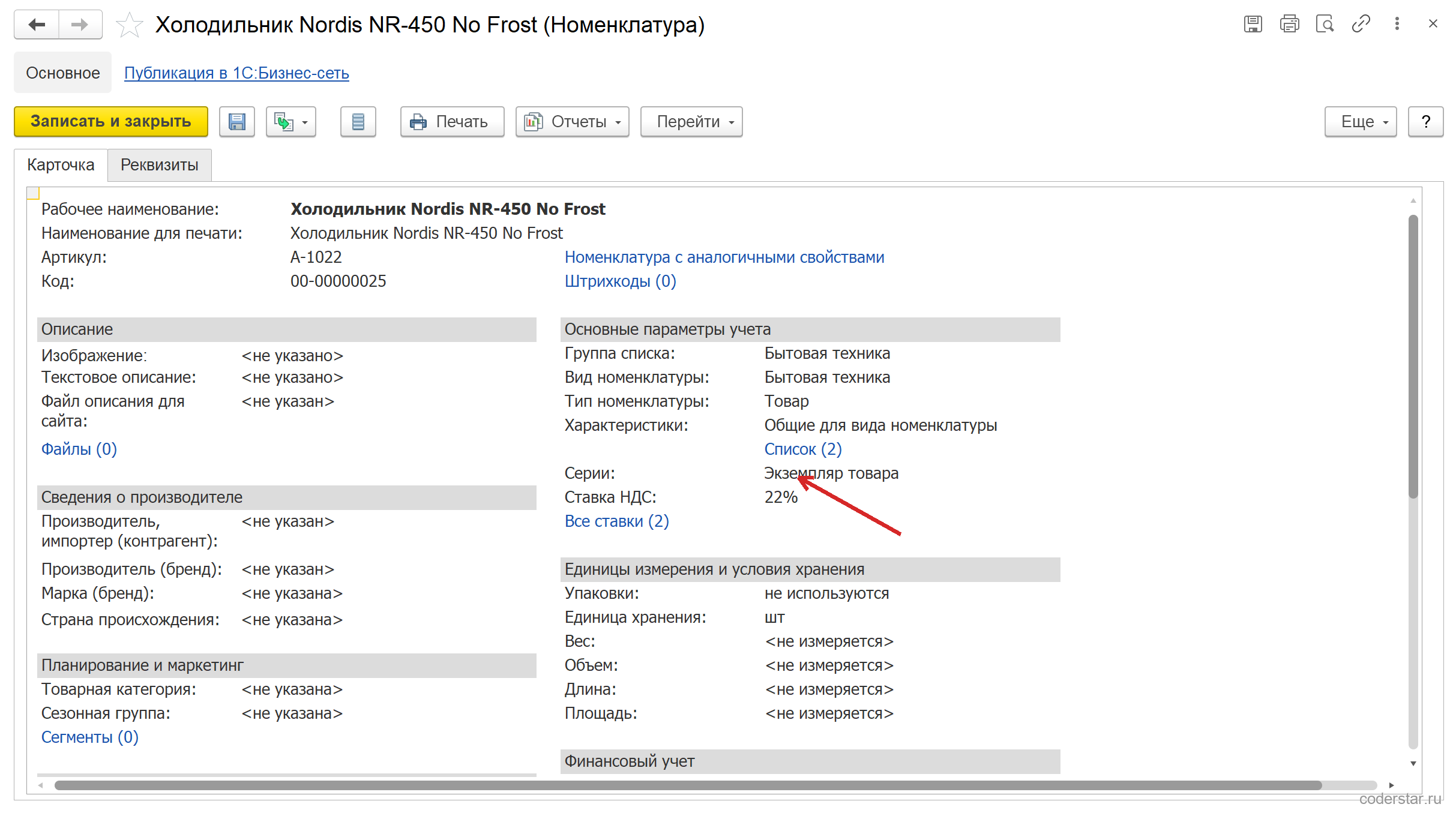Image resolution: width=1456 pixels, height=813 pixels.
Task: Open Публикация в 1С:Бизнес-сеть
Action: (236, 73)
